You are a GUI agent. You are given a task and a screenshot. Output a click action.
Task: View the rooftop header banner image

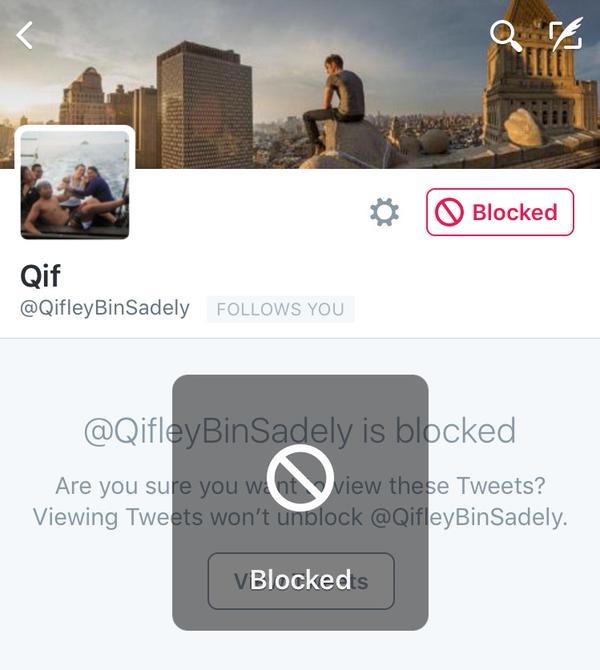click(x=300, y=84)
